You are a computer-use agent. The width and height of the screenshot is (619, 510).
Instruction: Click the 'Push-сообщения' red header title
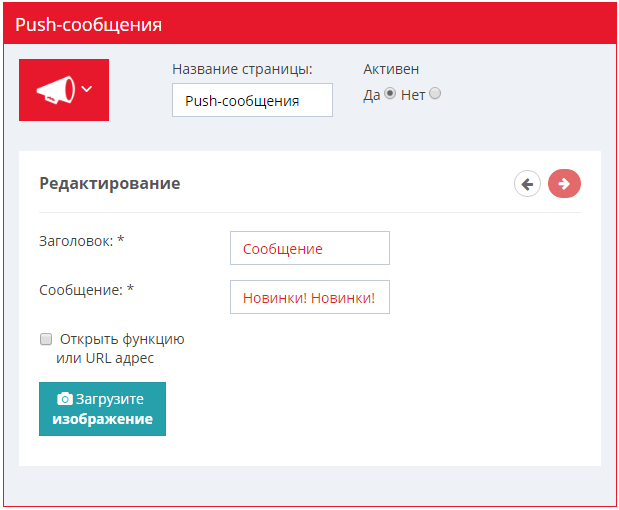point(88,24)
